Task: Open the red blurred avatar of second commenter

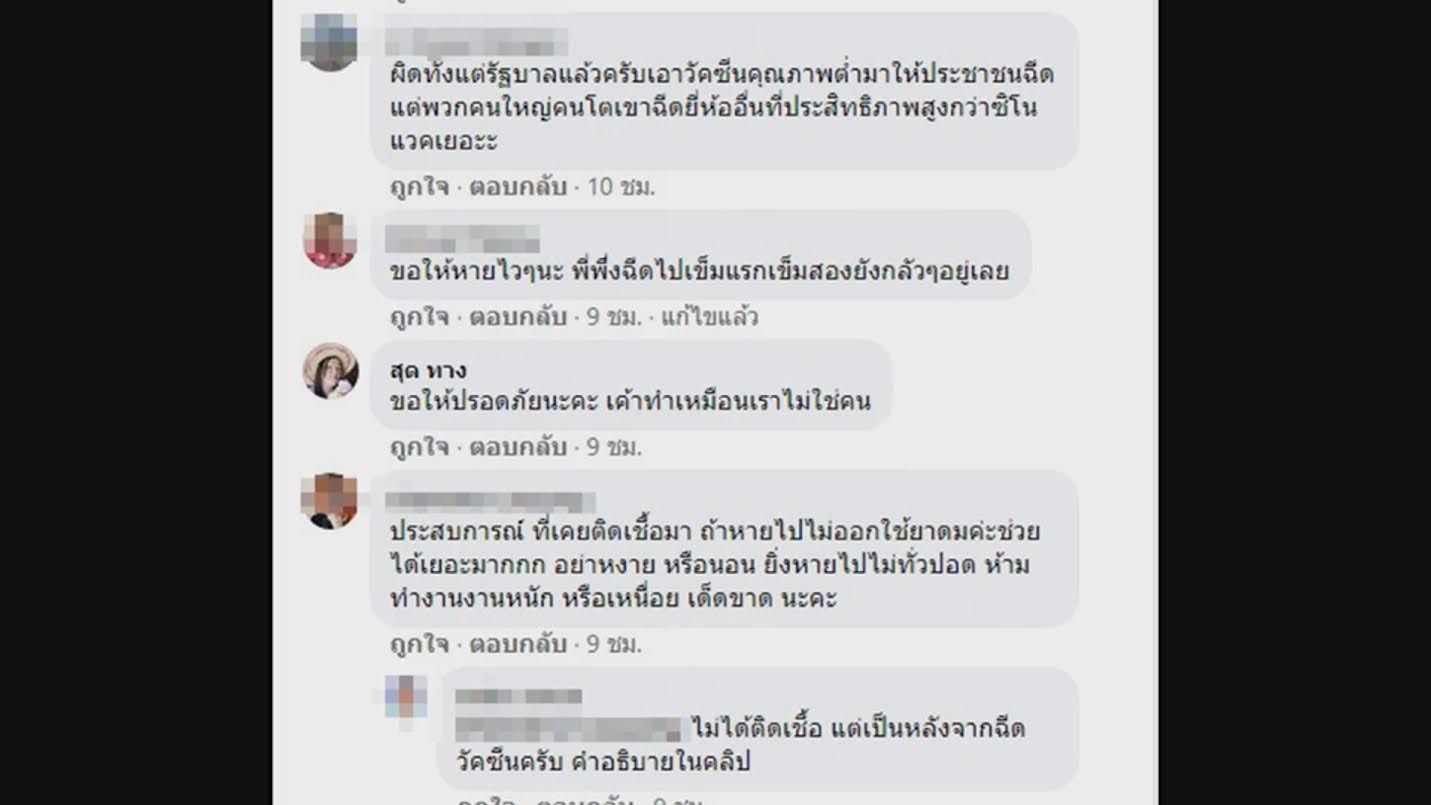Action: [x=331, y=241]
